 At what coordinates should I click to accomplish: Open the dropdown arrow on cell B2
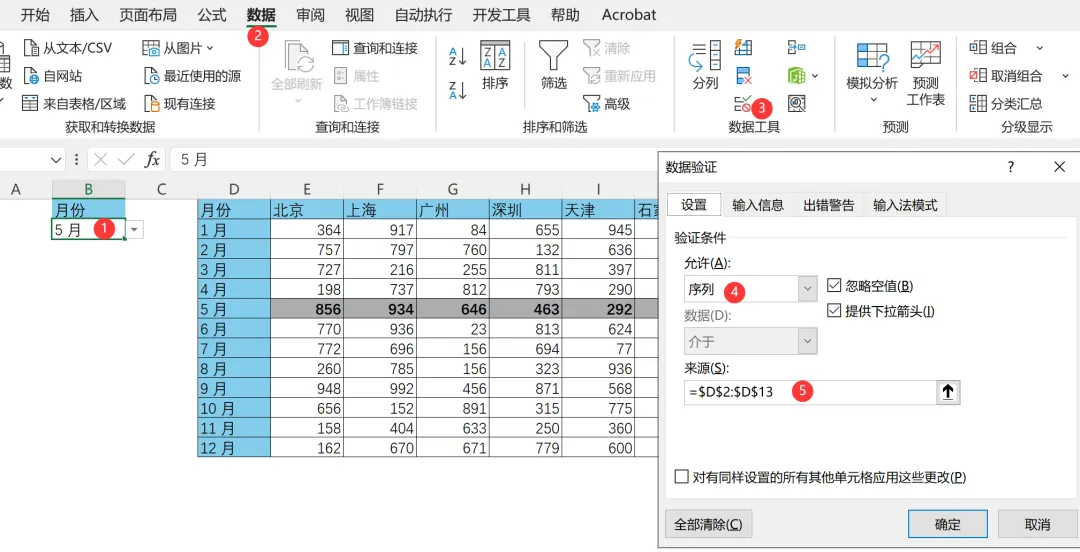pyautogui.click(x=135, y=229)
